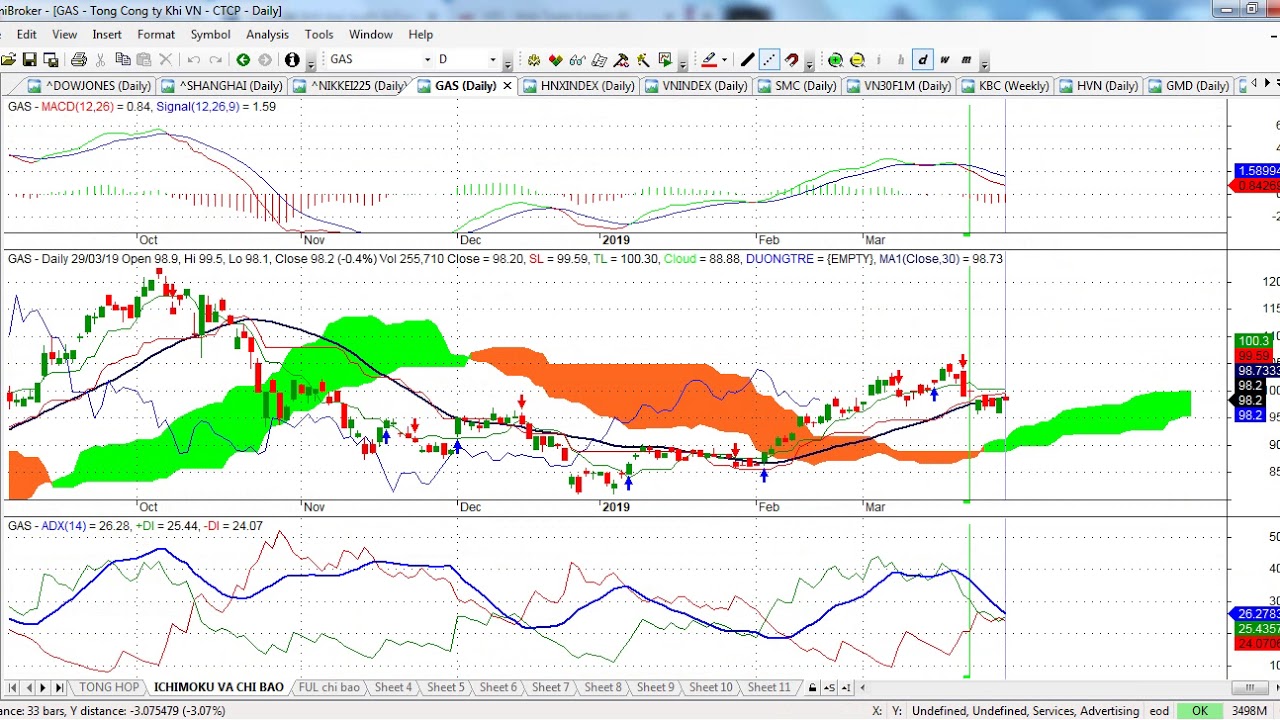Select the solid trend line drawing tool
This screenshot has width=1280, height=720.
(x=747, y=60)
